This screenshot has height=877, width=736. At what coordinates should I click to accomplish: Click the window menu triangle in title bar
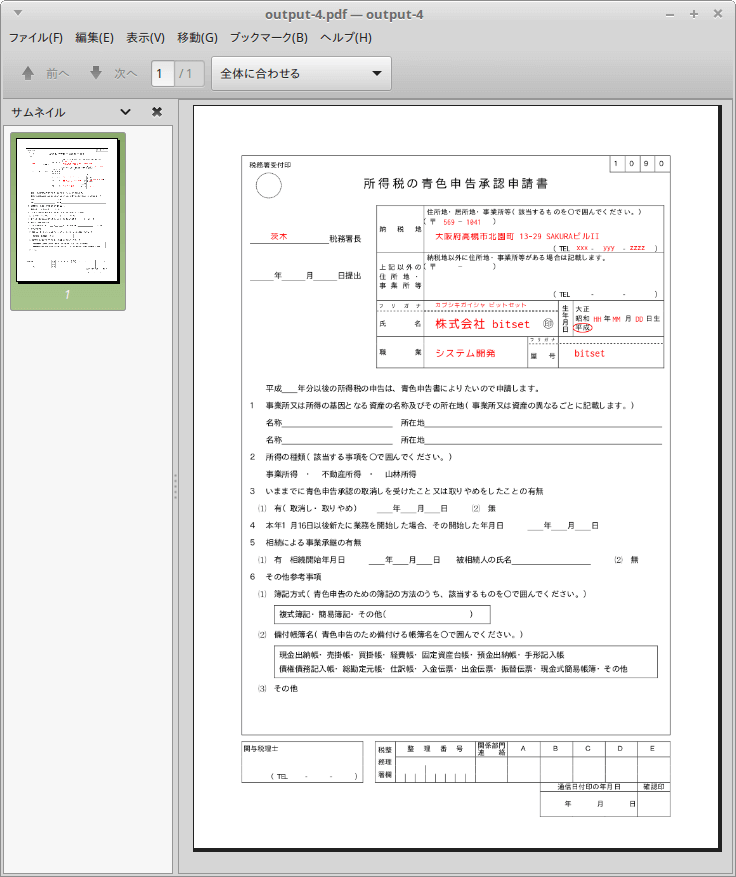pos(18,12)
